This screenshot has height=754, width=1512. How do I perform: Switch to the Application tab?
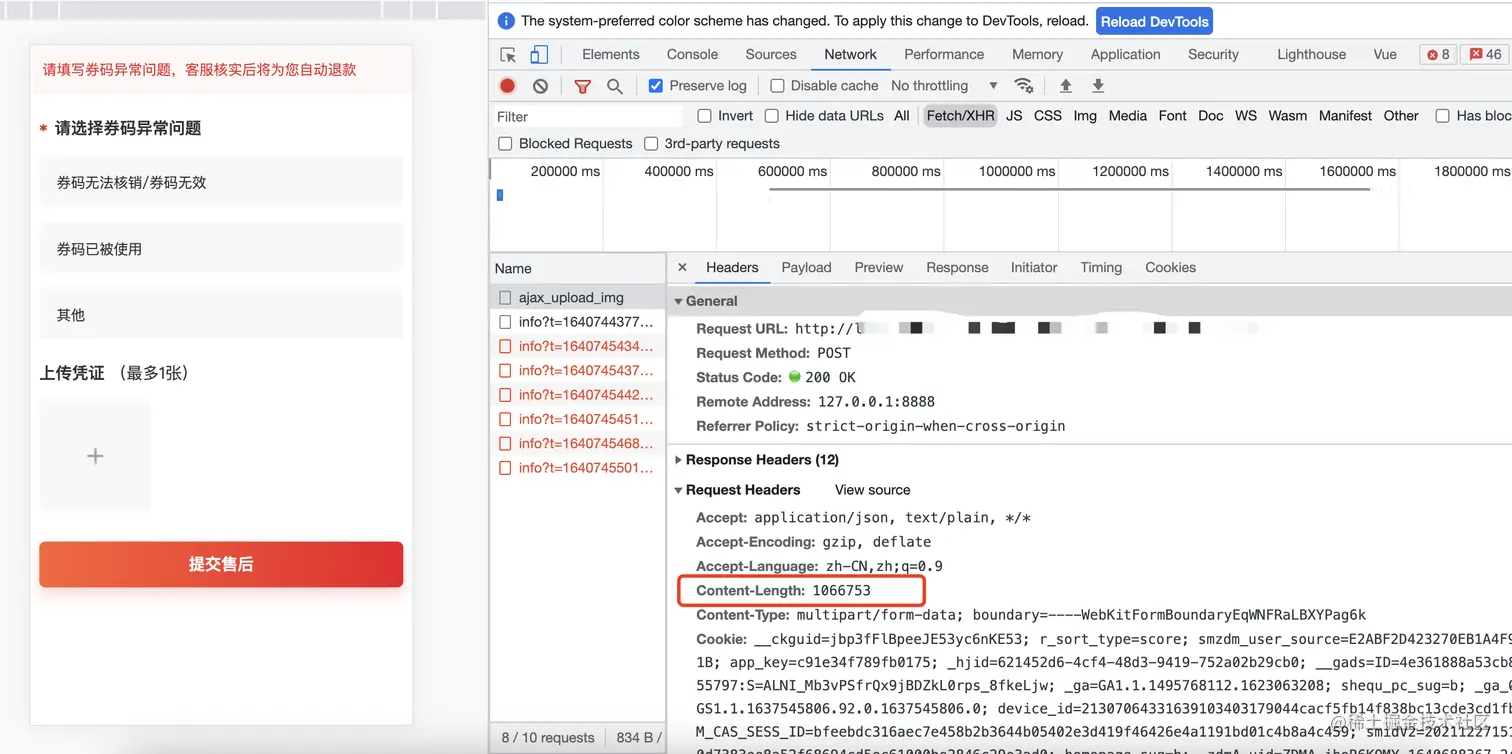(1126, 55)
